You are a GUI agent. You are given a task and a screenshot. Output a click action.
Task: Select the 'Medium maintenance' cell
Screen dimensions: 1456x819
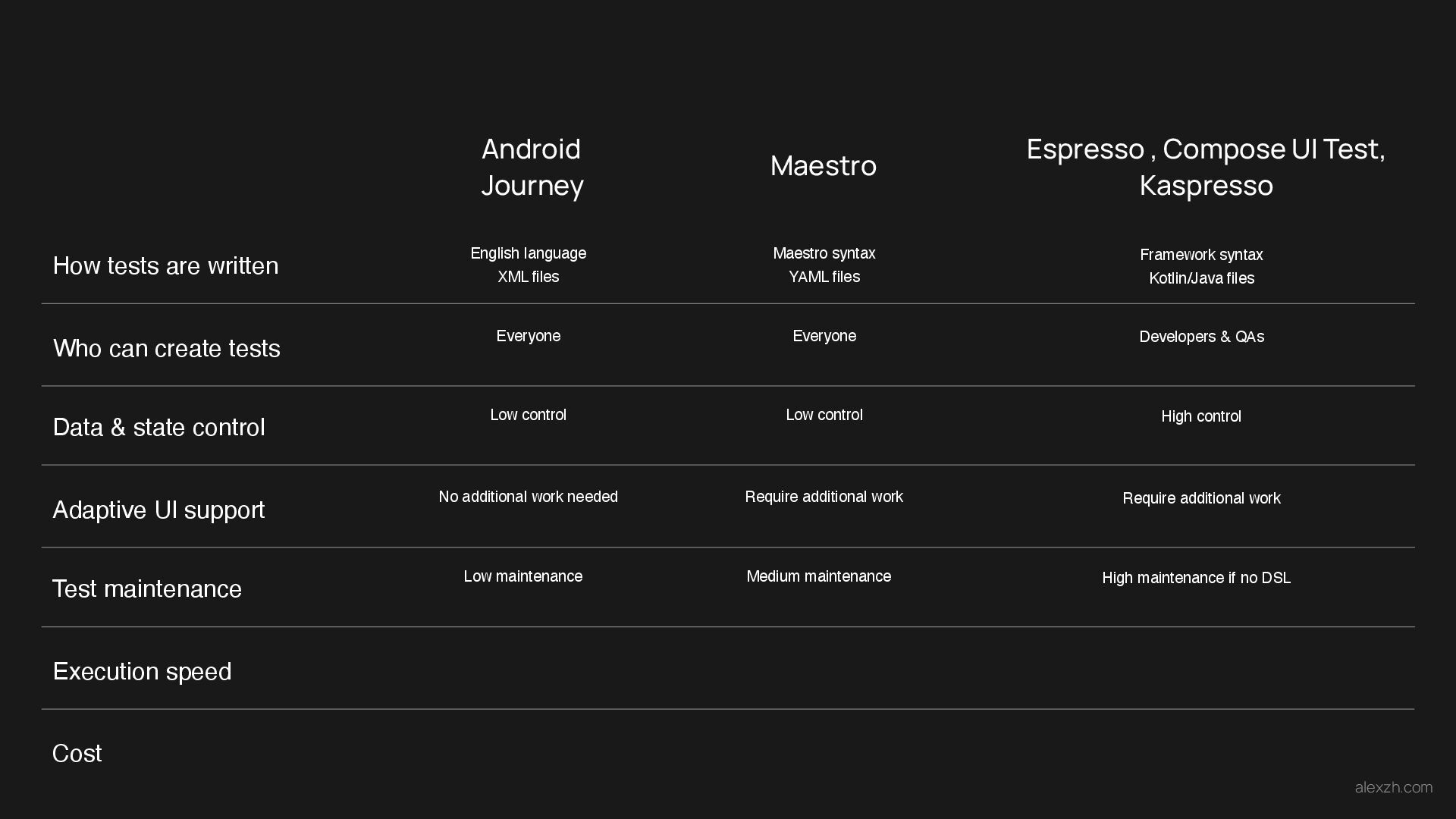tap(818, 576)
